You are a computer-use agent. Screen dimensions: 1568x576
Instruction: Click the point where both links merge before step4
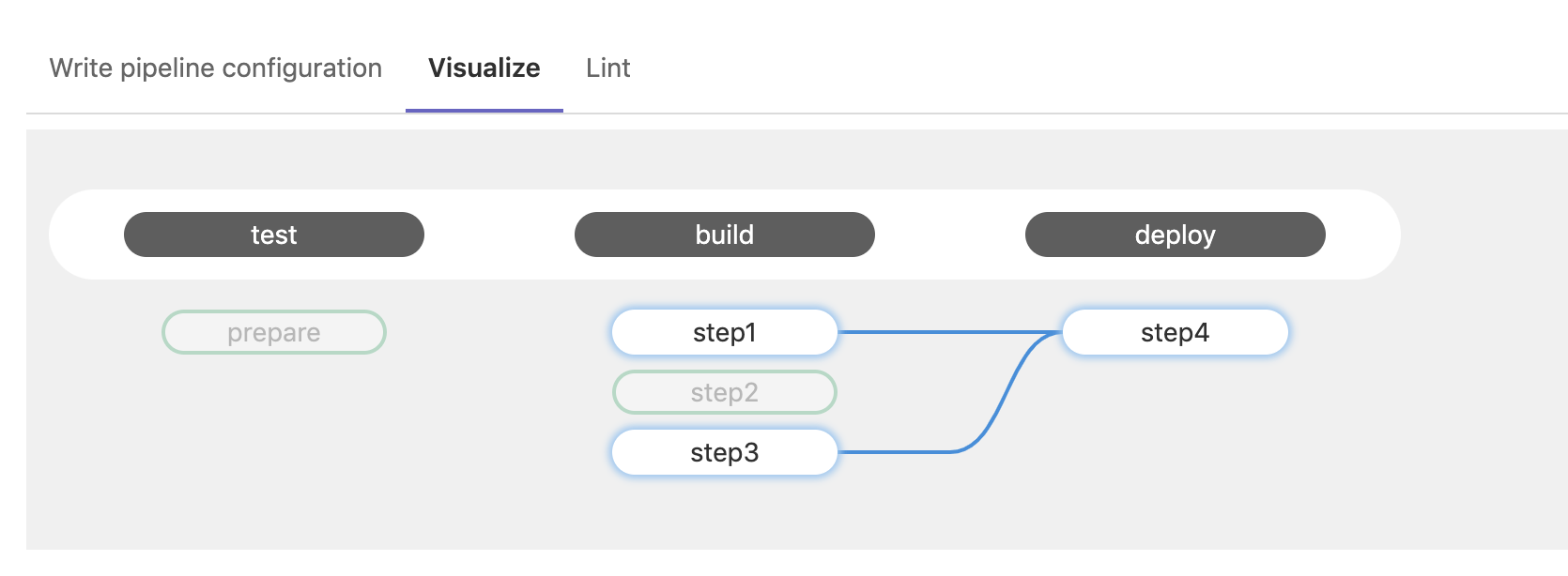tap(1055, 333)
